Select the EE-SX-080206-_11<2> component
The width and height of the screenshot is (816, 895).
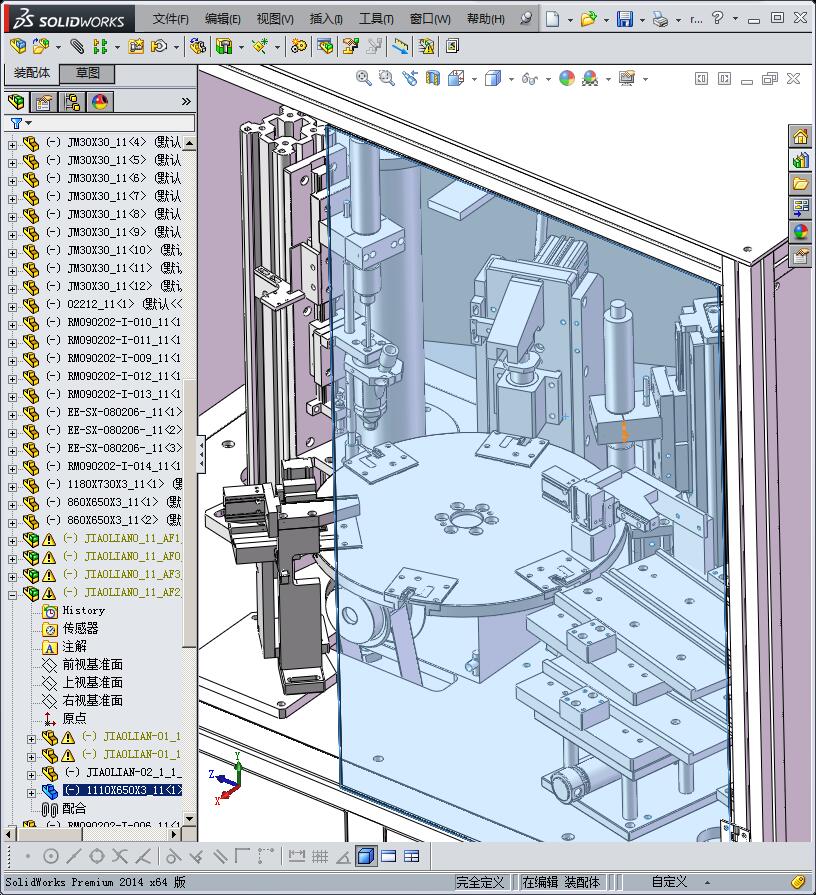pyautogui.click(x=124, y=430)
